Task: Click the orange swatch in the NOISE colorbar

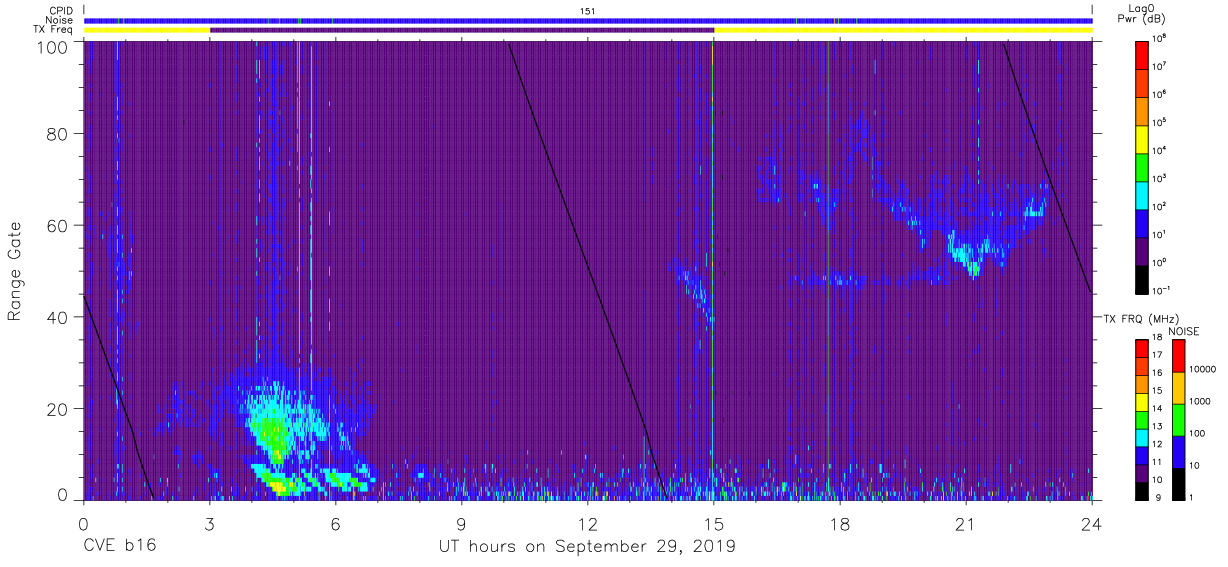Action: click(1177, 388)
